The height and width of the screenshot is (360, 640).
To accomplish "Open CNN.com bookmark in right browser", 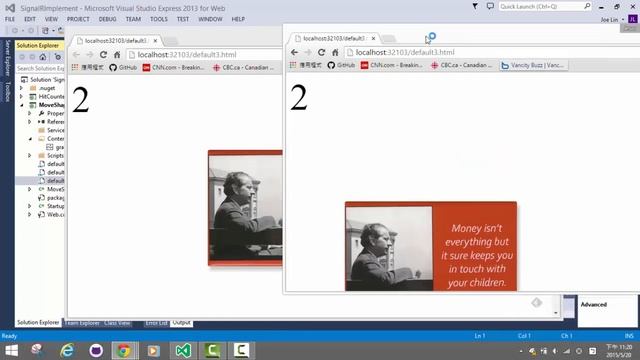I will click(x=391, y=65).
